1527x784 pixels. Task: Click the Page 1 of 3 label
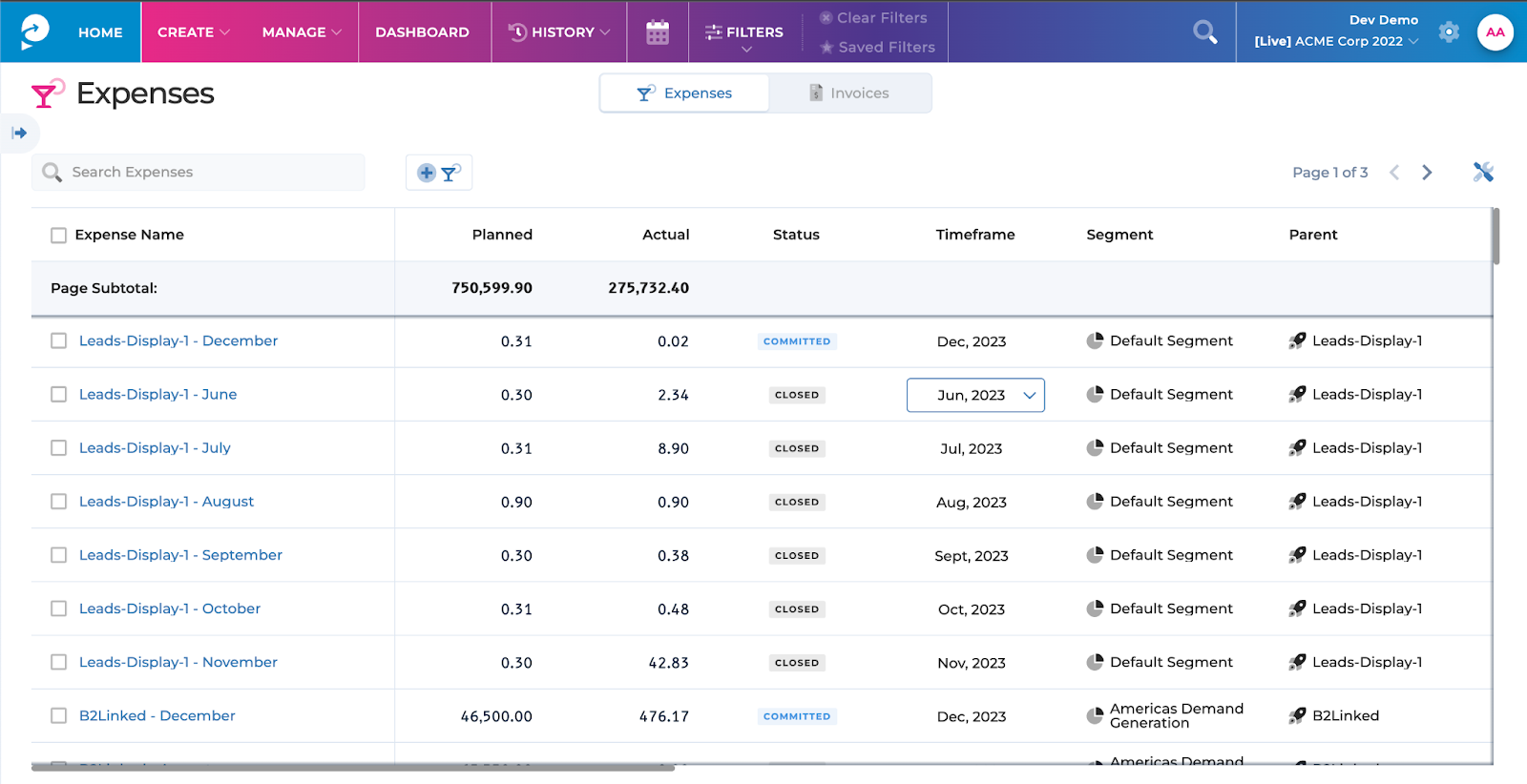1329,173
